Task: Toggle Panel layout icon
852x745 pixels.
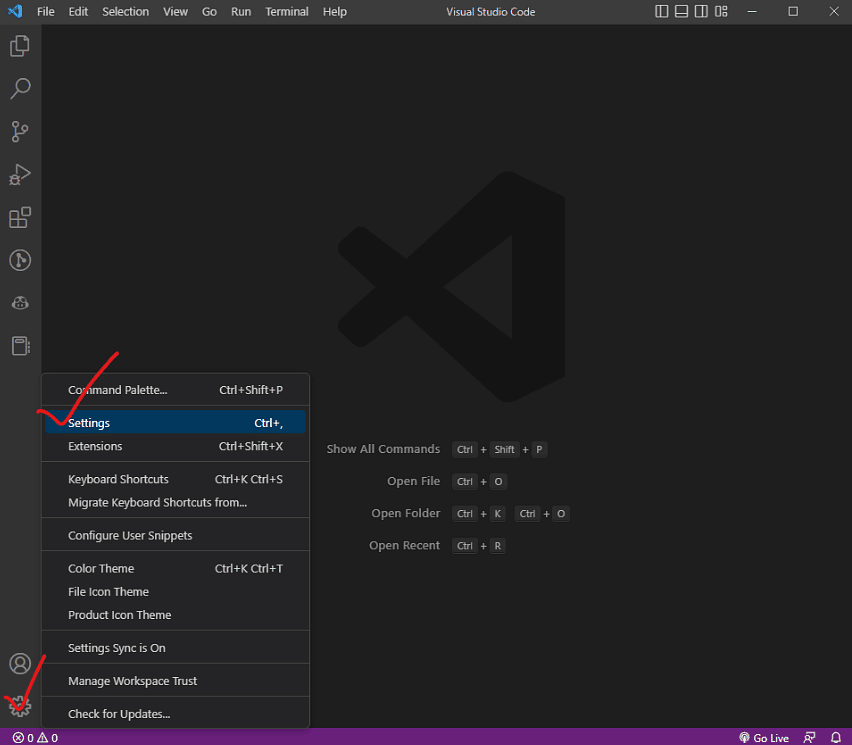Action: [681, 11]
